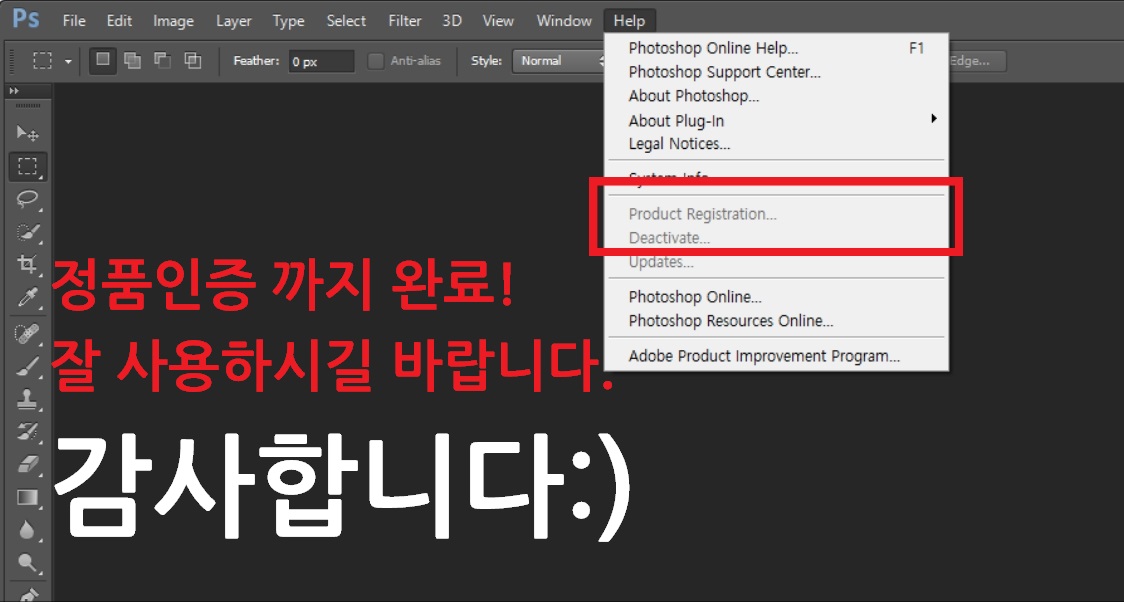Select the Lasso tool

pyautogui.click(x=27, y=200)
